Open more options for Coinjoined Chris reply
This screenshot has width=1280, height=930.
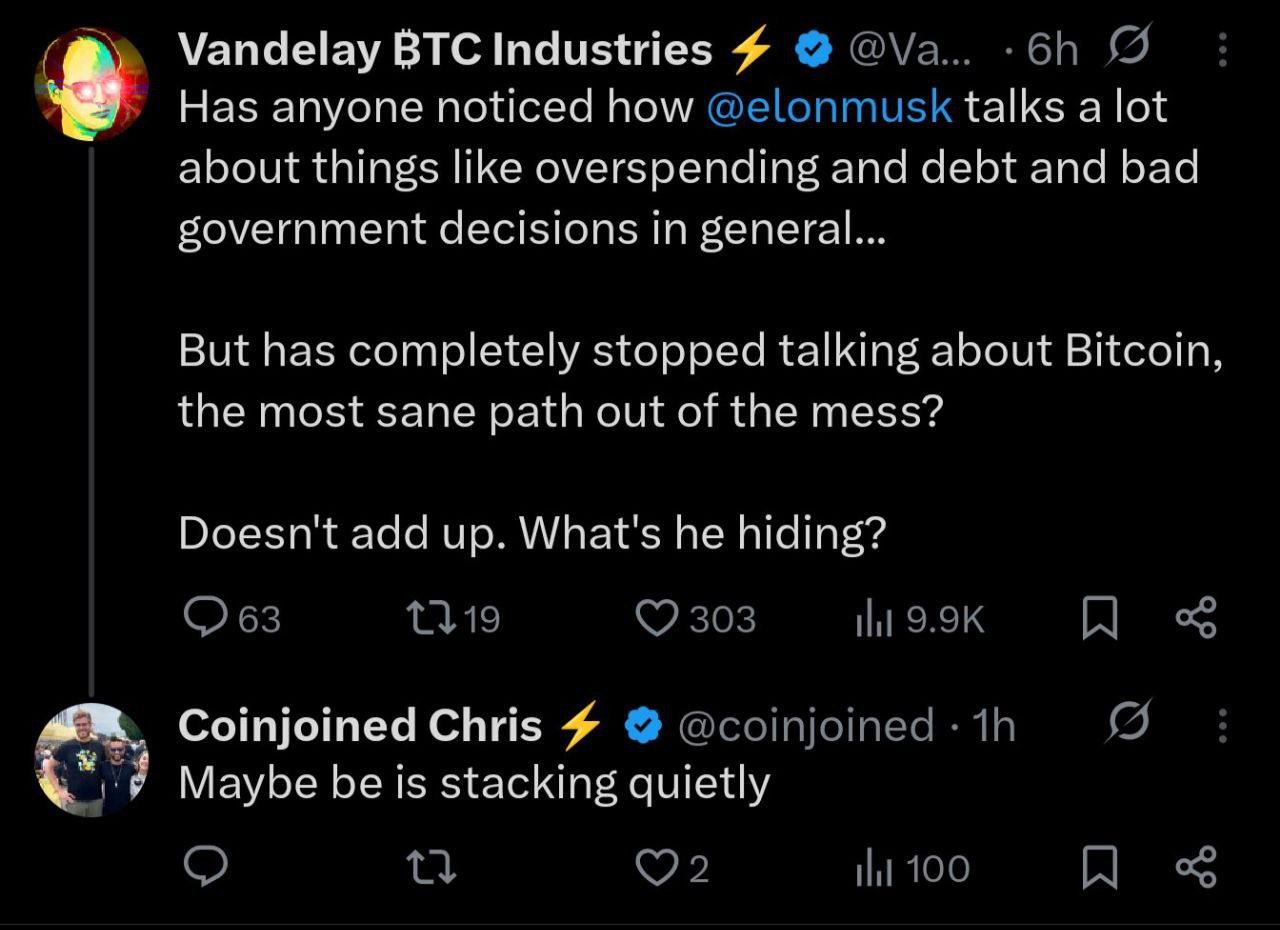coord(1222,726)
